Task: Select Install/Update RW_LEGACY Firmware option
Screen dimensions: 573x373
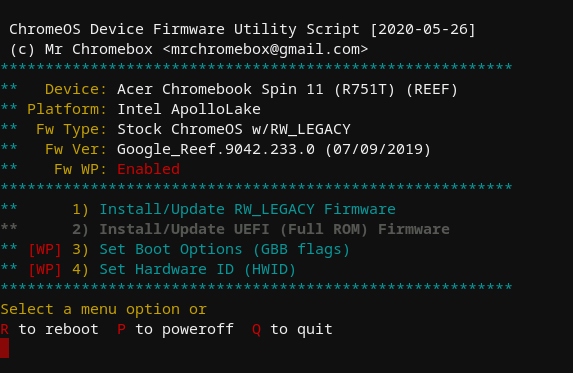Action: pos(247,209)
